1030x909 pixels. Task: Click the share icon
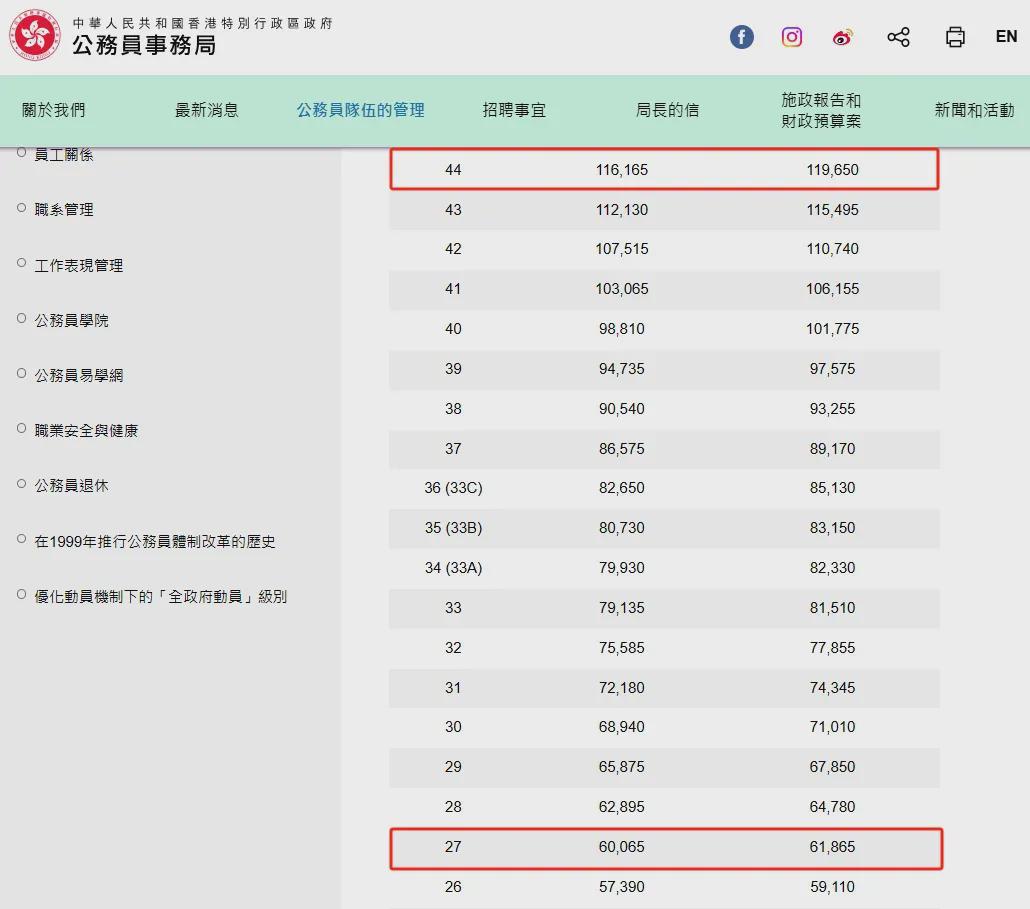(898, 37)
